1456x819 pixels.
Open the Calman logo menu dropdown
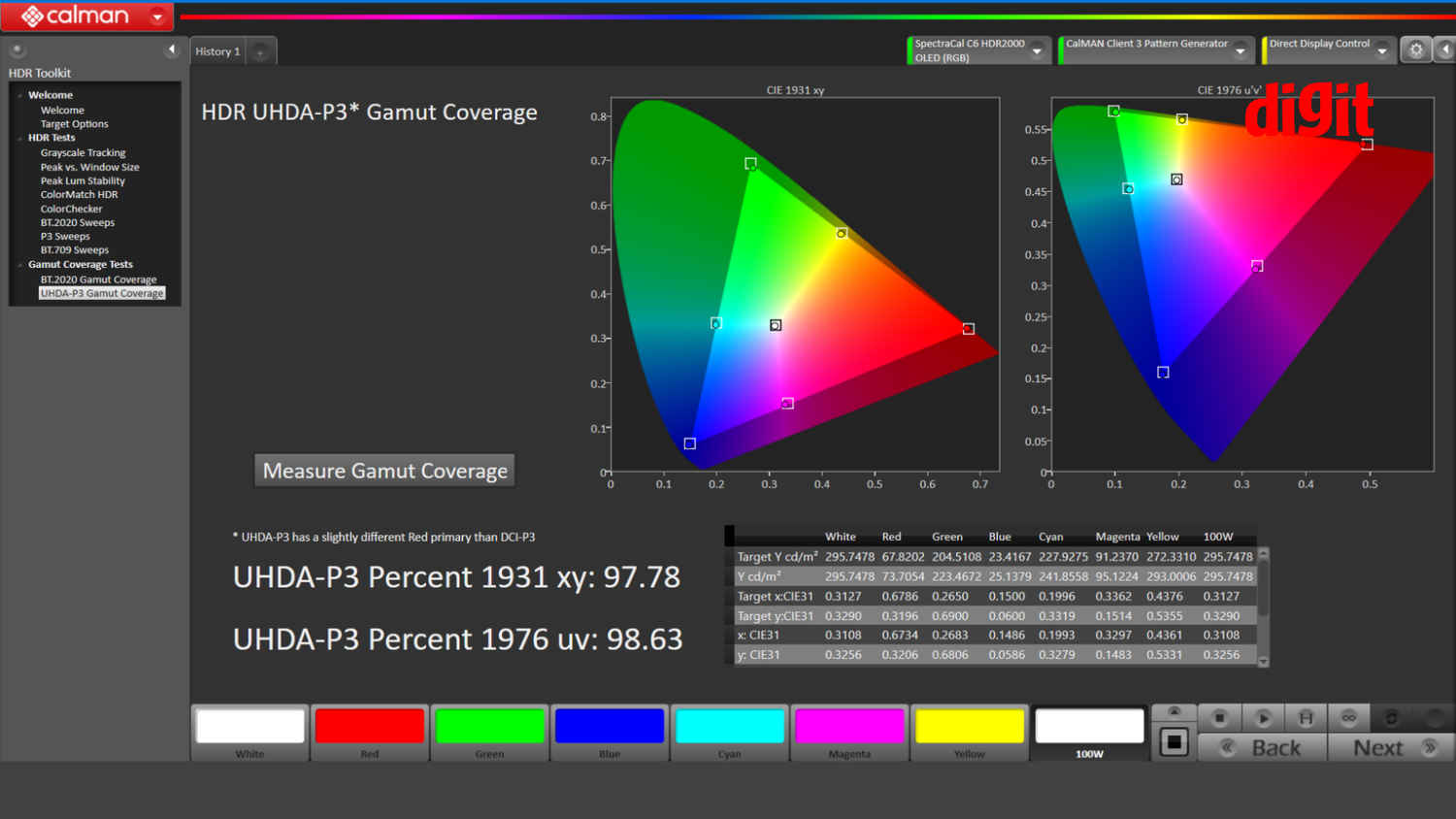pyautogui.click(x=157, y=16)
